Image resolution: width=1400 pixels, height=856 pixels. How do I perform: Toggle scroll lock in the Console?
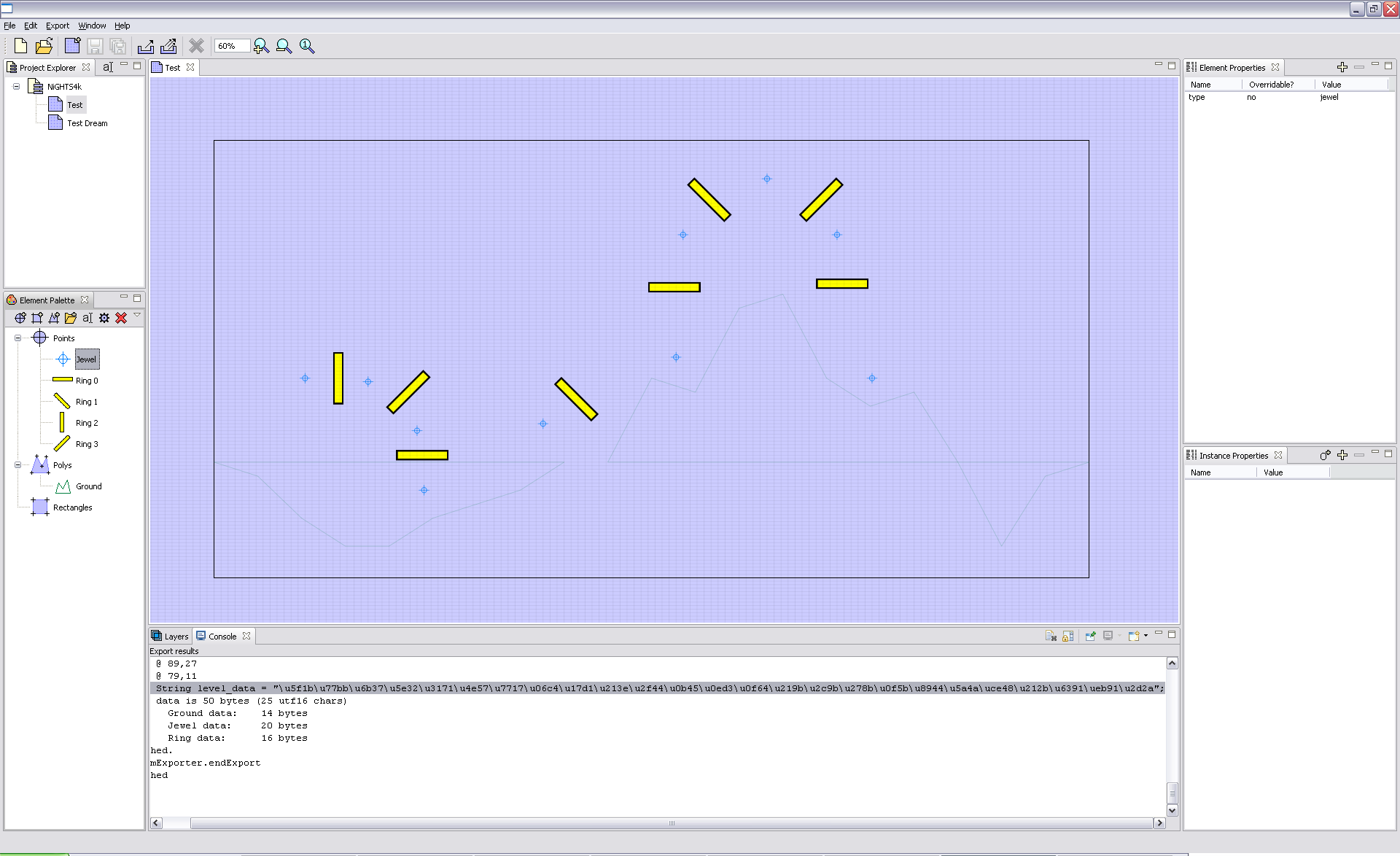[x=1068, y=636]
